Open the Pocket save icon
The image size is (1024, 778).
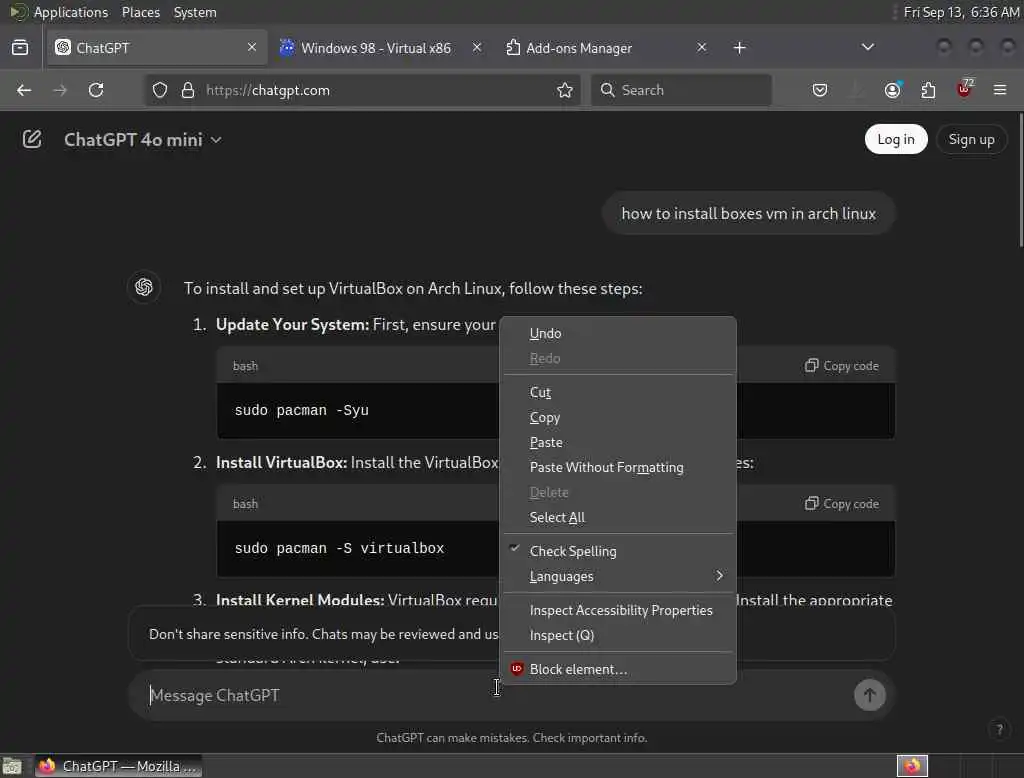pyautogui.click(x=820, y=90)
